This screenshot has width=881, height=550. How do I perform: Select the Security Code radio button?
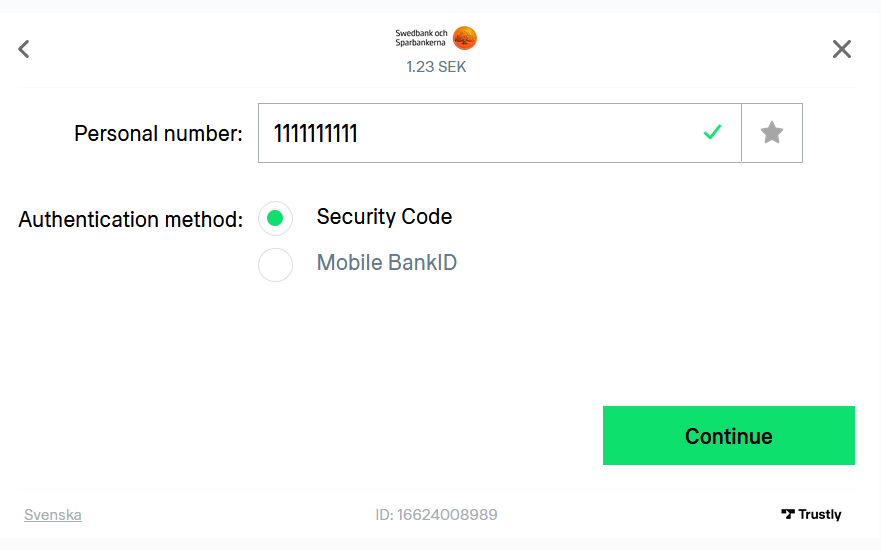pyautogui.click(x=275, y=218)
